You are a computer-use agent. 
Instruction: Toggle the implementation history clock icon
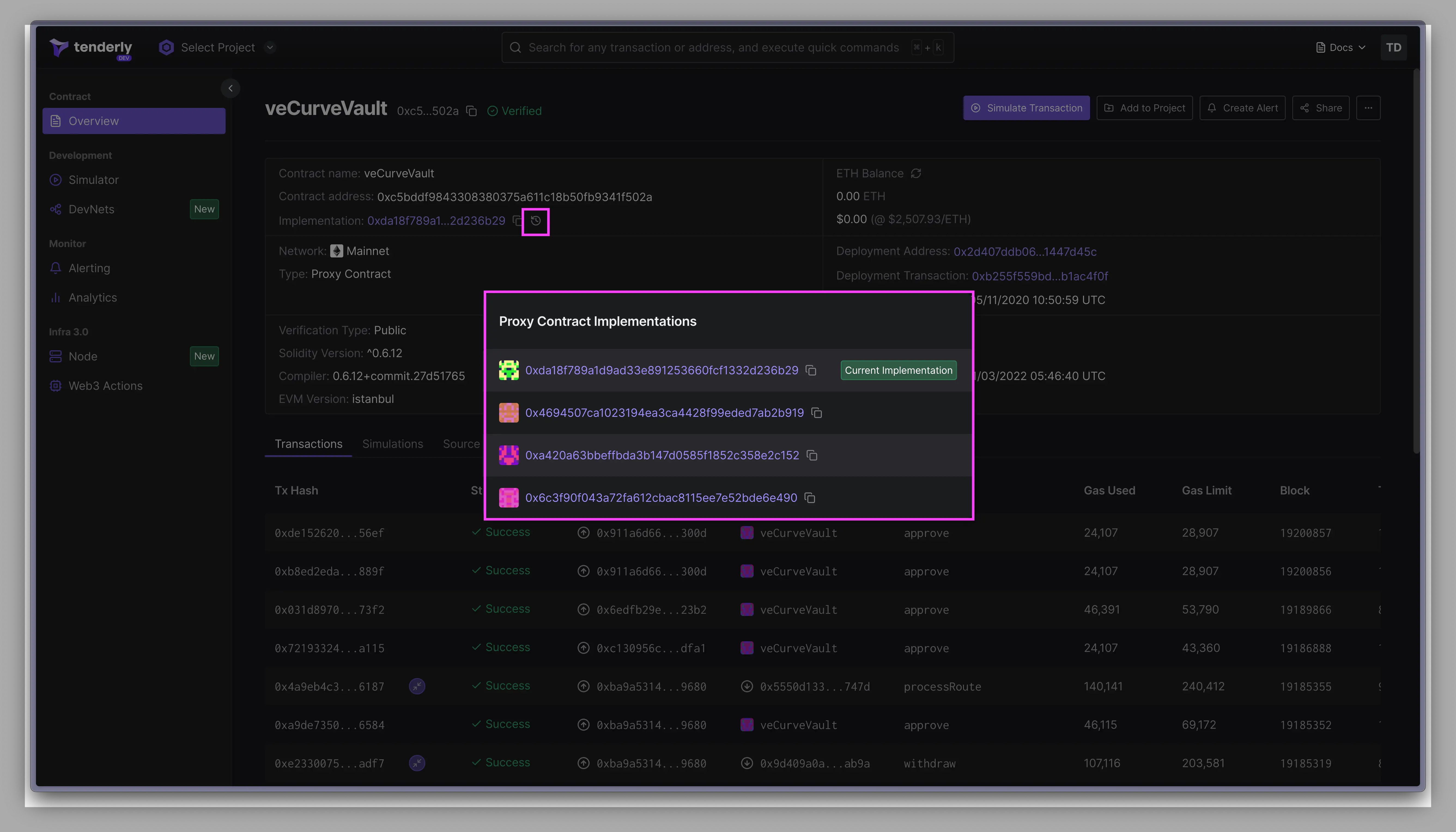click(535, 221)
